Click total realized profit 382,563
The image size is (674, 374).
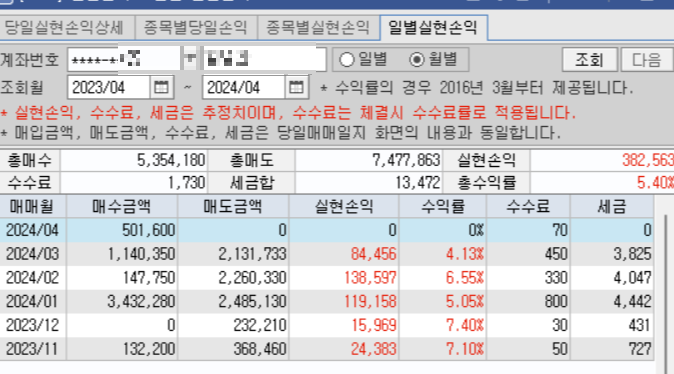pyautogui.click(x=648, y=160)
